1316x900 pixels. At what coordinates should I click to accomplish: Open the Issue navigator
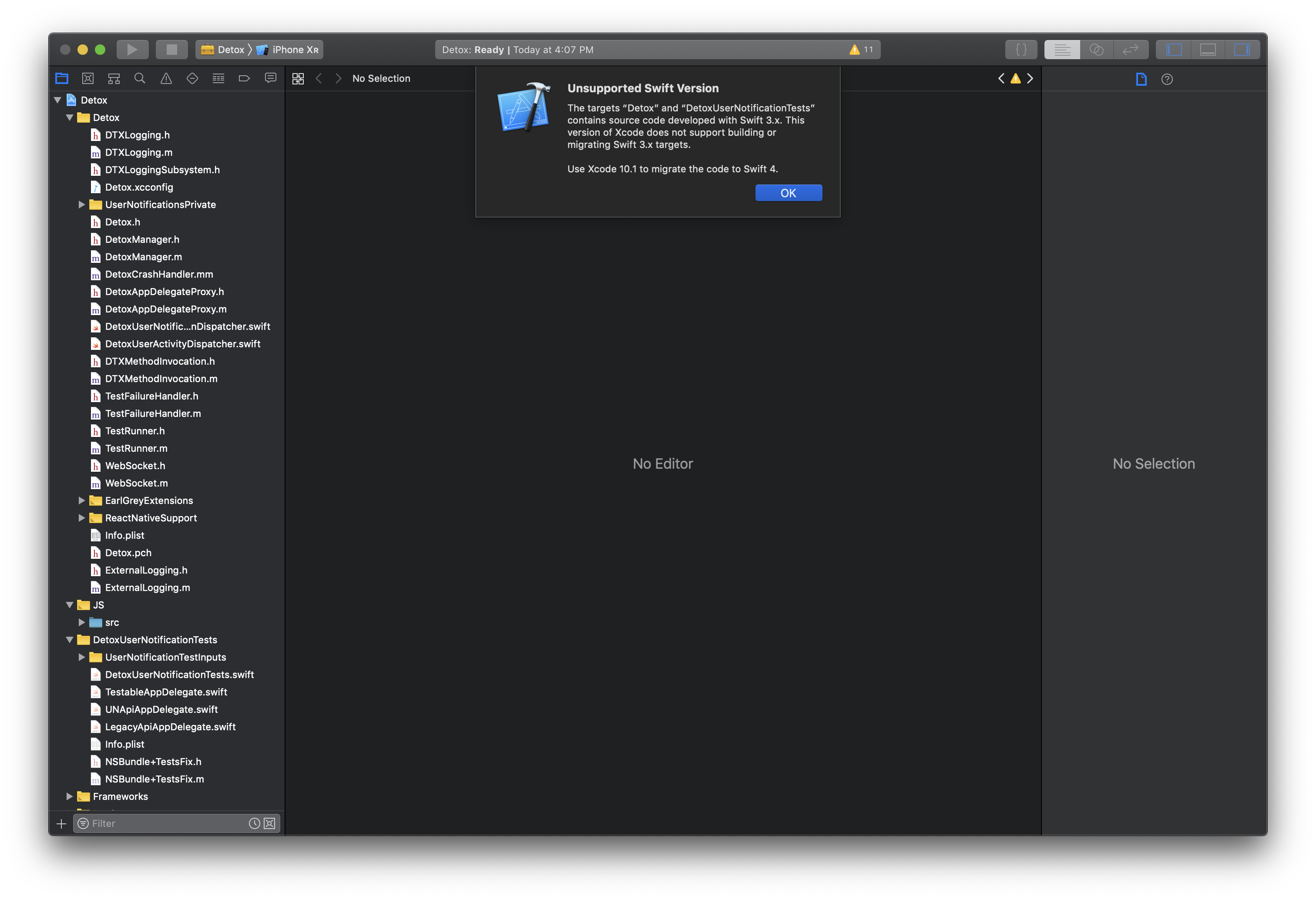click(x=166, y=78)
